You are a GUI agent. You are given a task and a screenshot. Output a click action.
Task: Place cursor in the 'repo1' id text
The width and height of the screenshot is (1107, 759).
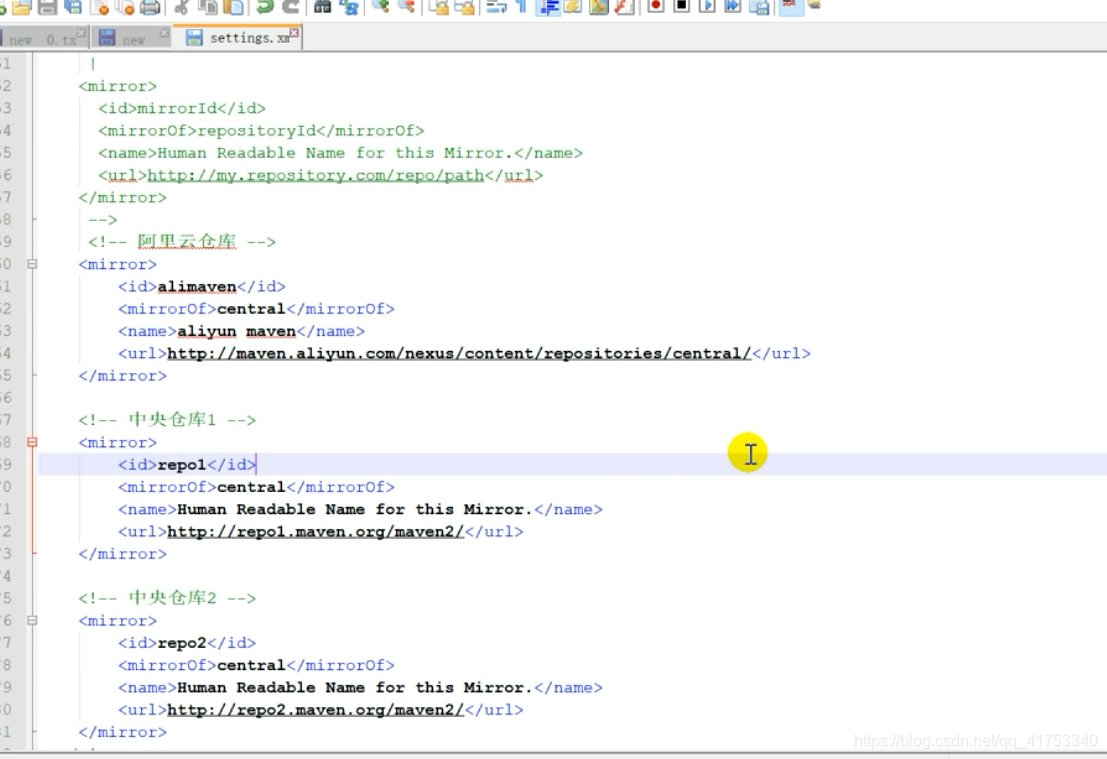coord(181,464)
